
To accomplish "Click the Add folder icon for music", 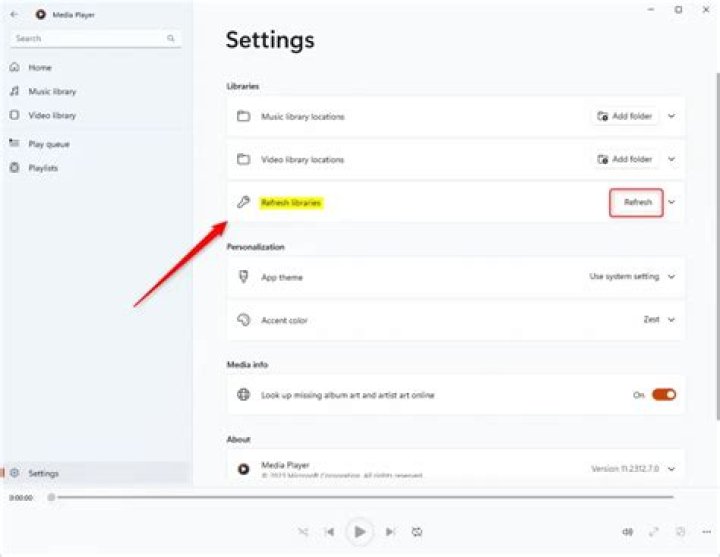I will click(602, 116).
